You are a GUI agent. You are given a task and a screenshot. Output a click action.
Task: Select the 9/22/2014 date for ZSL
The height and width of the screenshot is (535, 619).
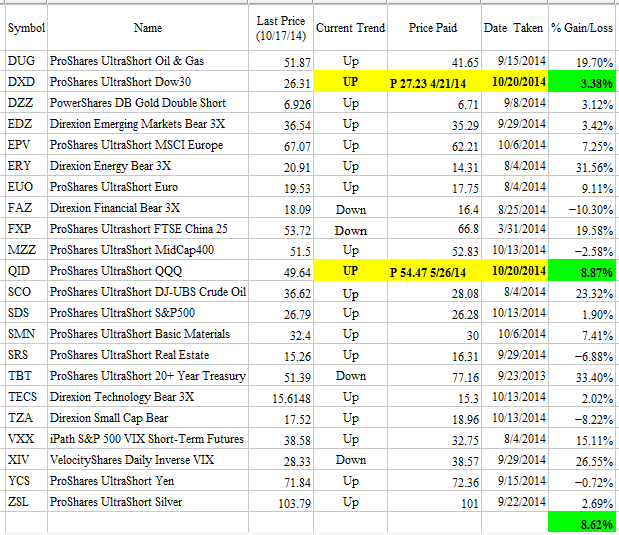click(514, 501)
